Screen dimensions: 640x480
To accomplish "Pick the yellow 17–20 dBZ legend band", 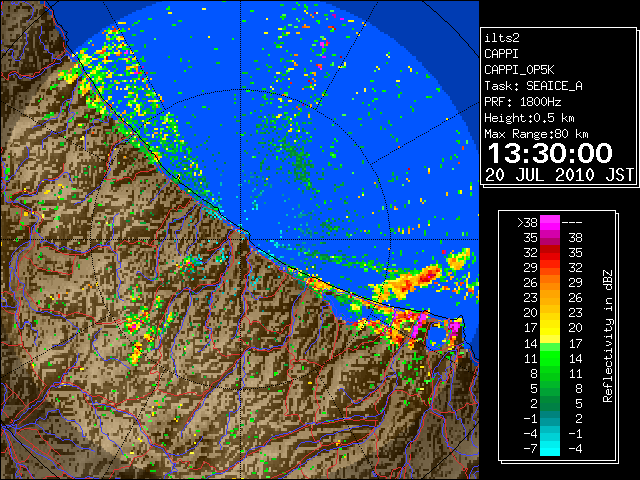I will click(x=550, y=328).
